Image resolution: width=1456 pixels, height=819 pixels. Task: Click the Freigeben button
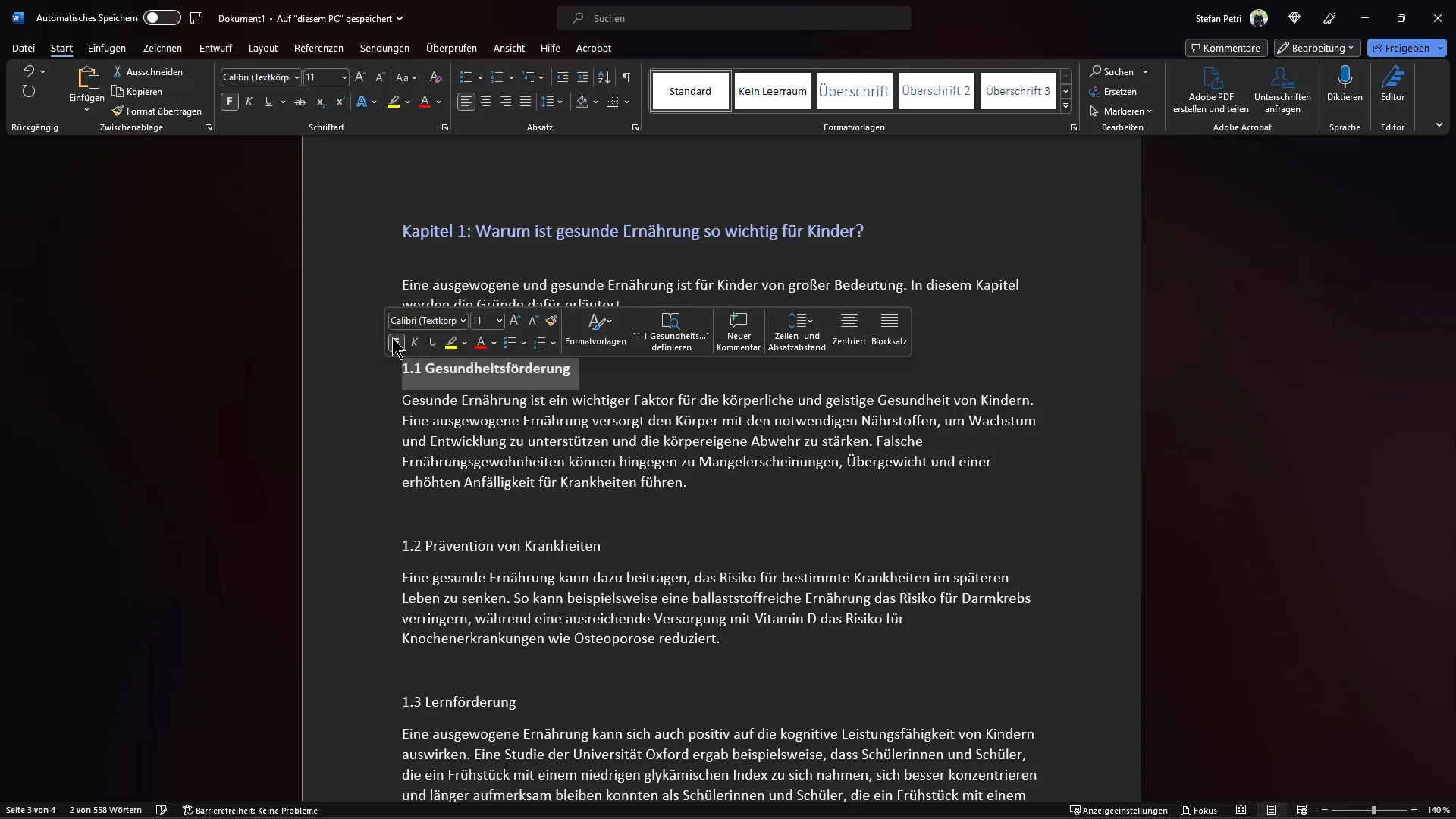click(1400, 48)
